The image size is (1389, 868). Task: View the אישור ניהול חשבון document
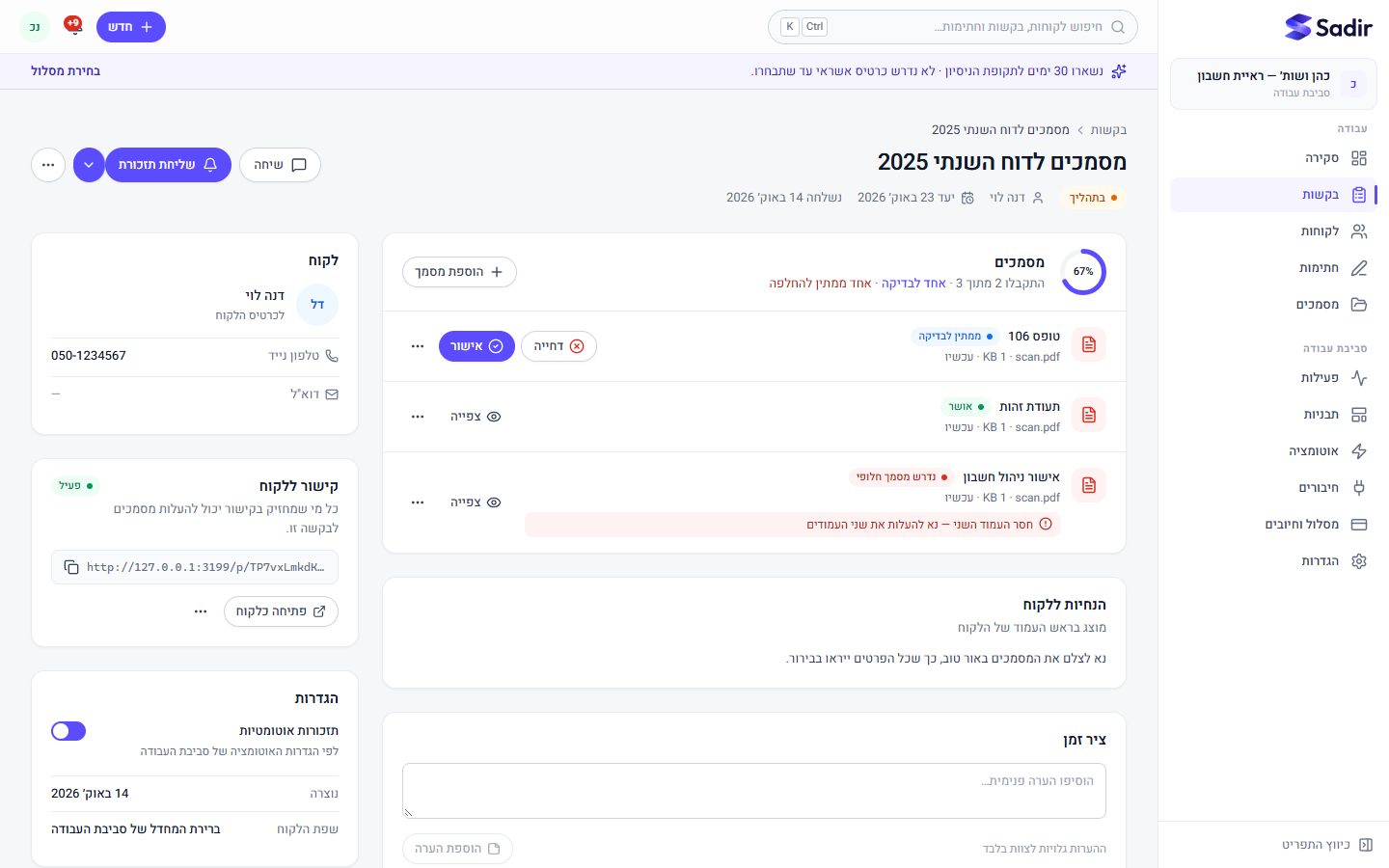(476, 502)
